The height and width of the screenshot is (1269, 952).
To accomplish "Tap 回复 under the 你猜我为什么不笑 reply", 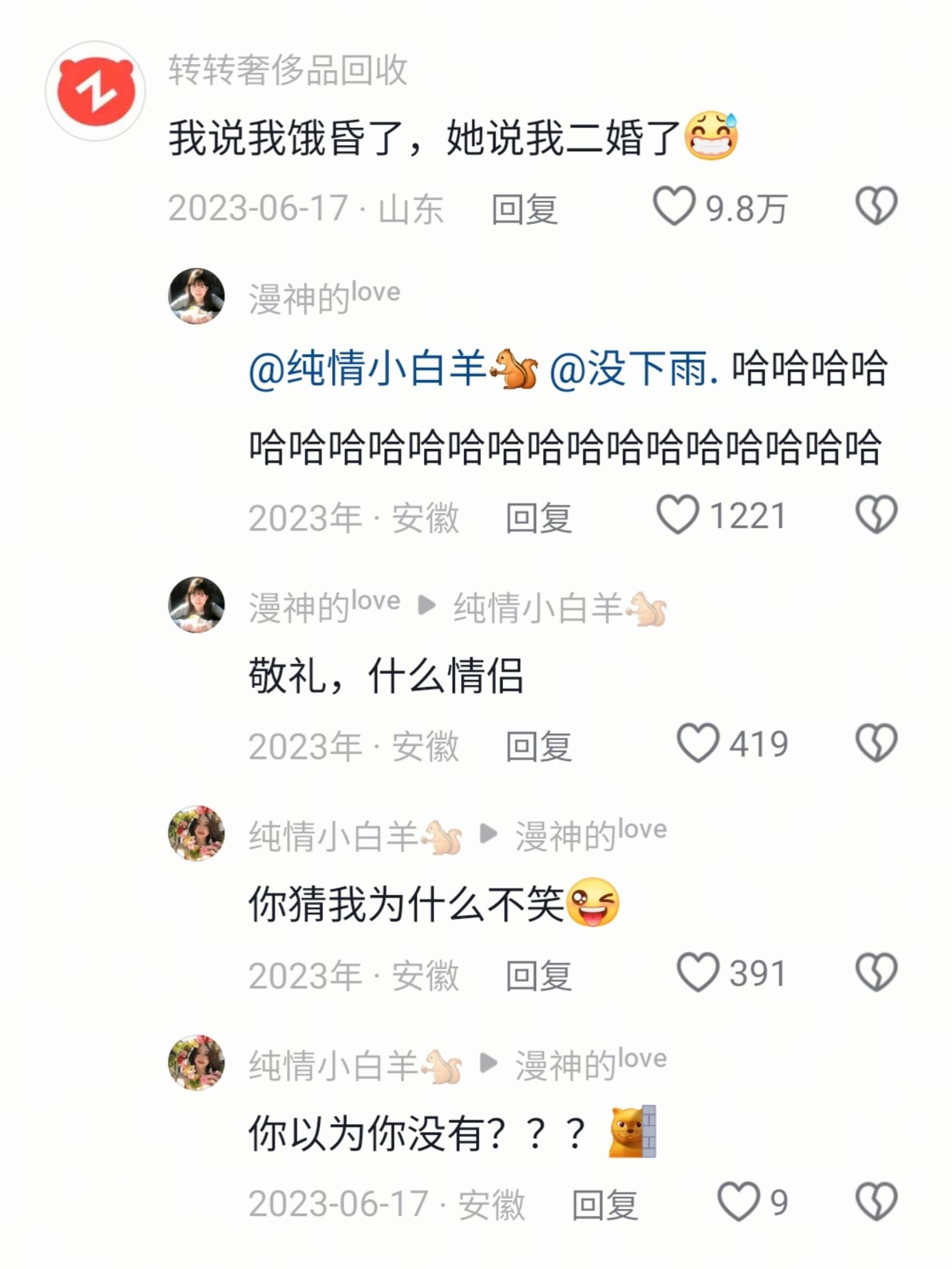I will click(538, 975).
